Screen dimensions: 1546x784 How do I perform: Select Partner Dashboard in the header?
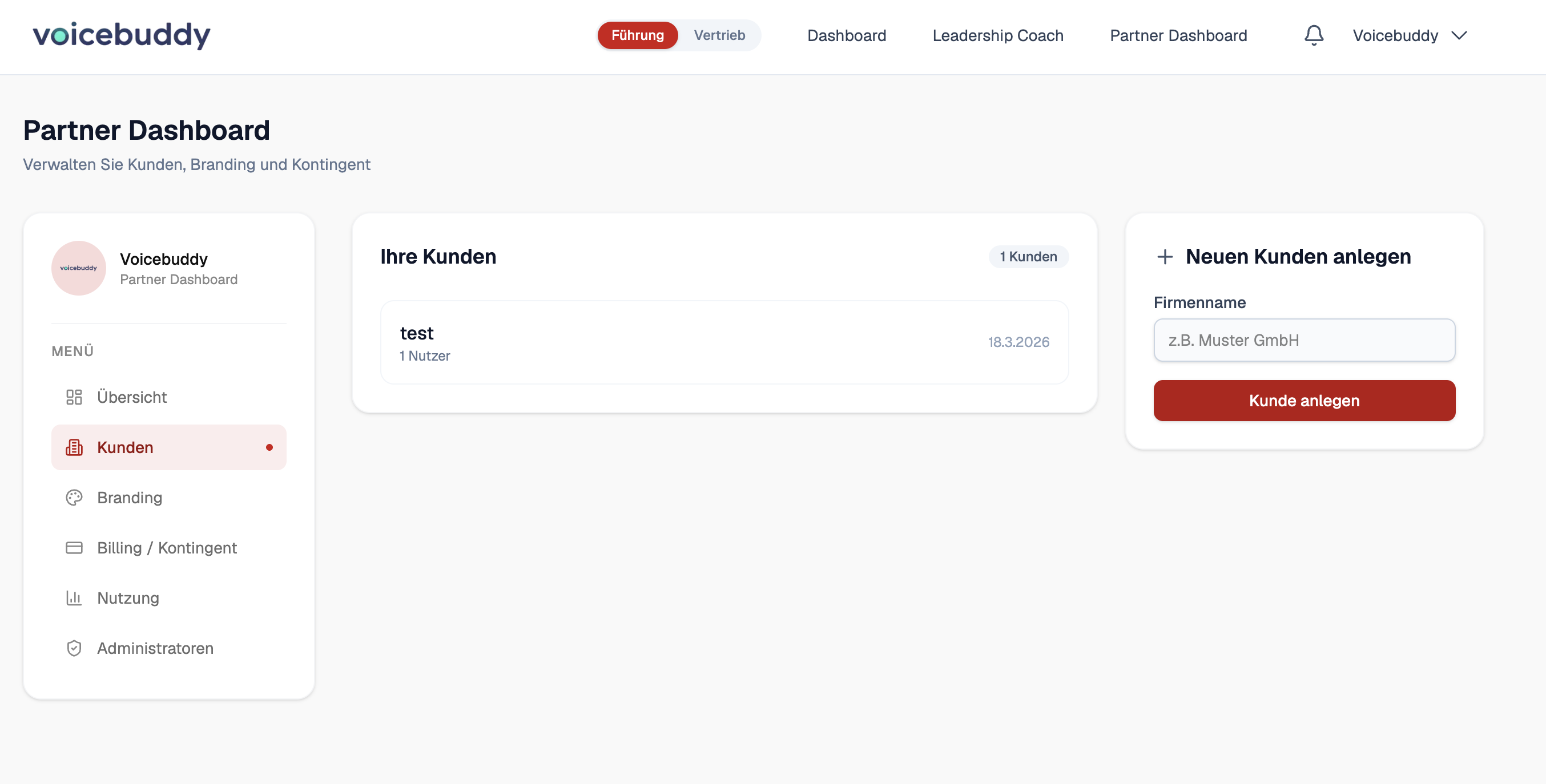(x=1178, y=35)
